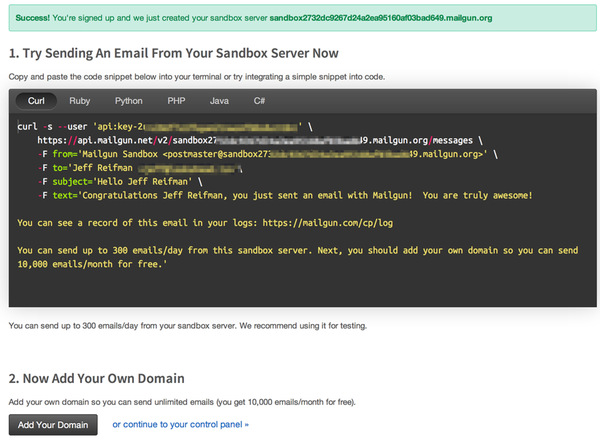
Task: Click the from='Mailgun Sandbox' parameter line
Action: coord(268,154)
